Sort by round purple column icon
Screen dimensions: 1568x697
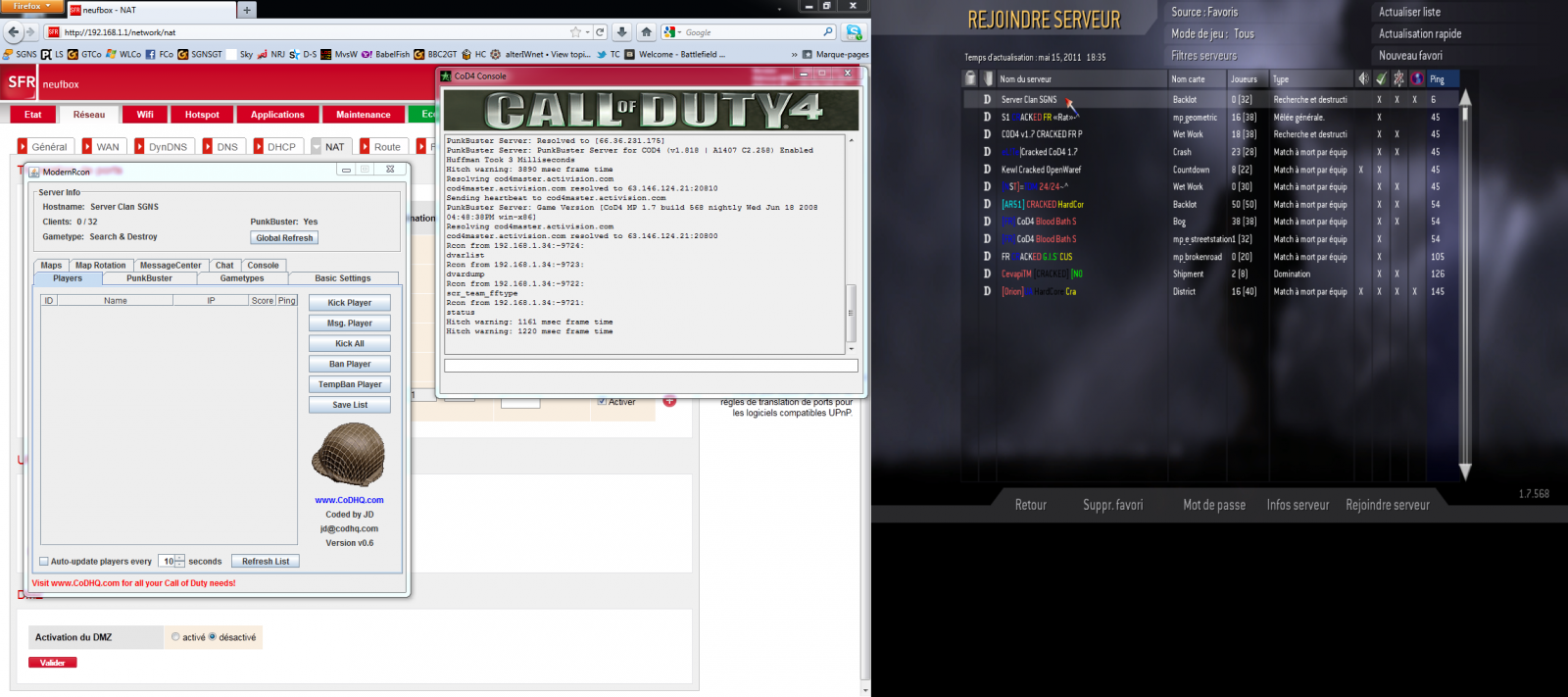point(1417,78)
